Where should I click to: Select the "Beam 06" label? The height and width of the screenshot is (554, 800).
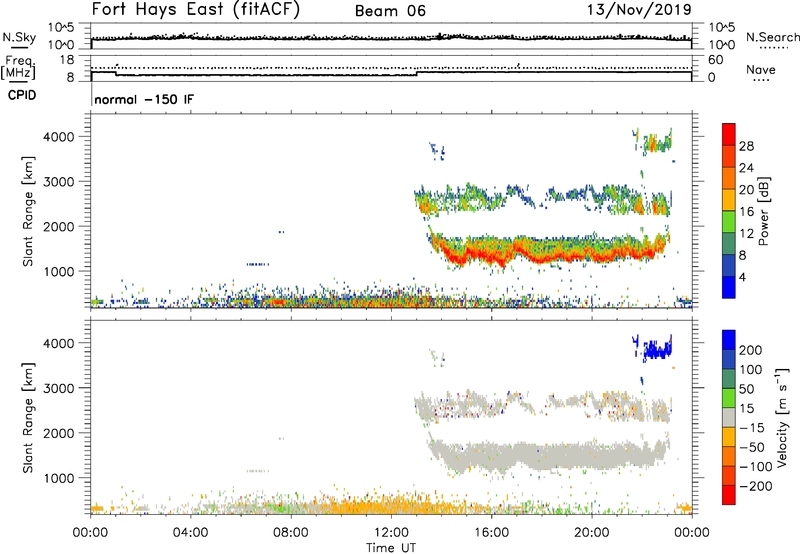tap(390, 11)
